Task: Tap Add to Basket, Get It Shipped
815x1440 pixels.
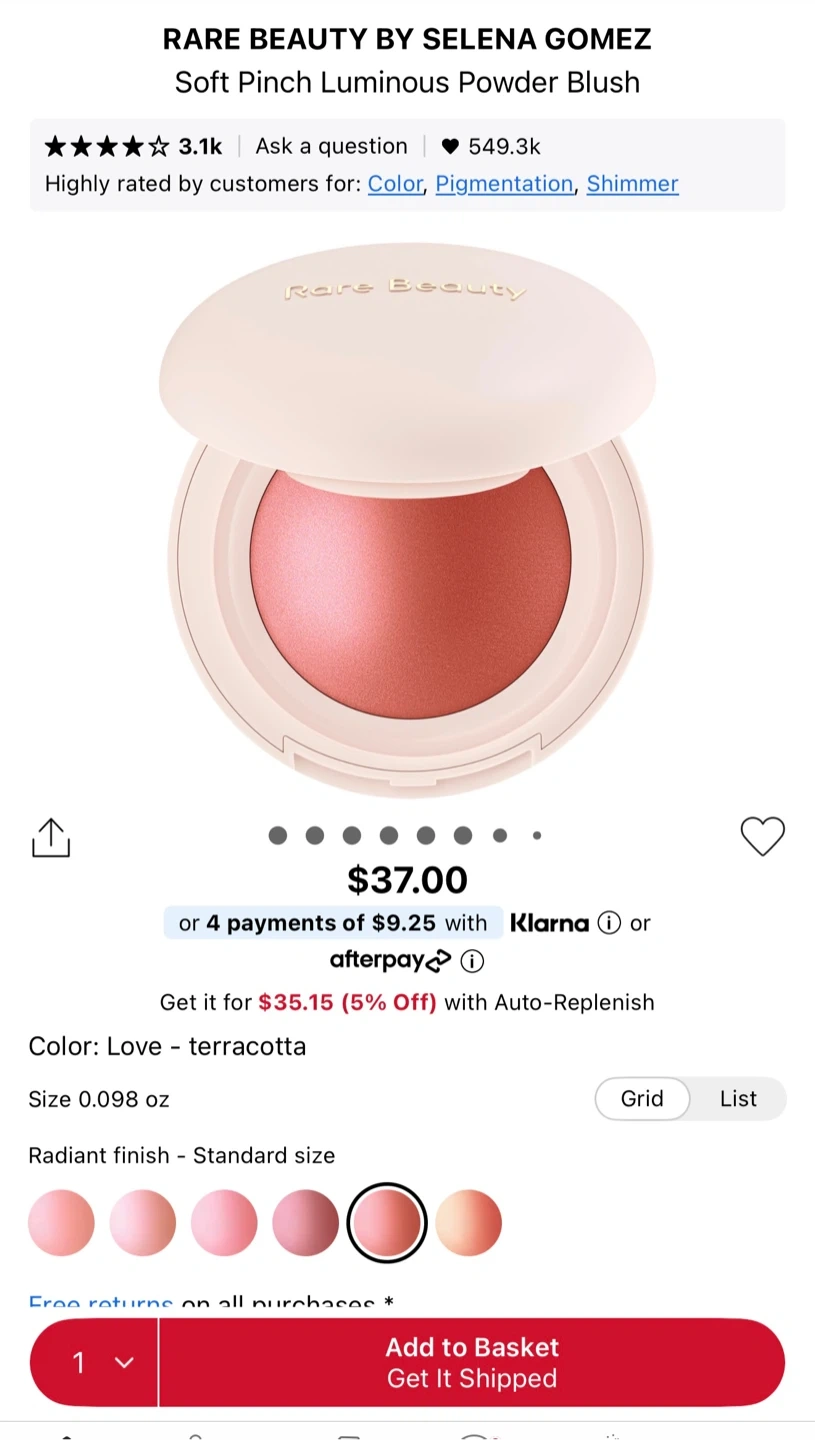Action: pos(472,1362)
